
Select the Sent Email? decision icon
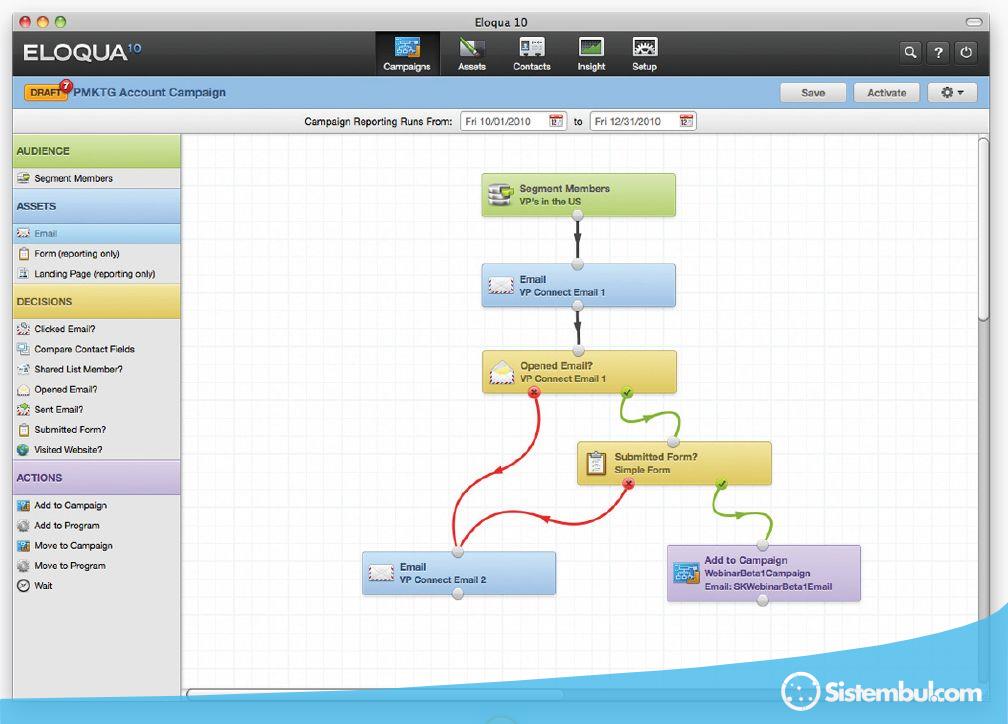point(23,409)
